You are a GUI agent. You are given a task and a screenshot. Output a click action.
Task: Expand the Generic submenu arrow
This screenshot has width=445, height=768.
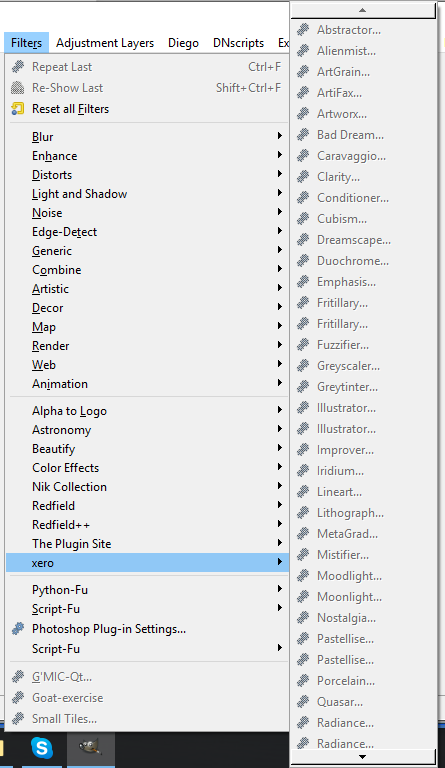tap(280, 250)
